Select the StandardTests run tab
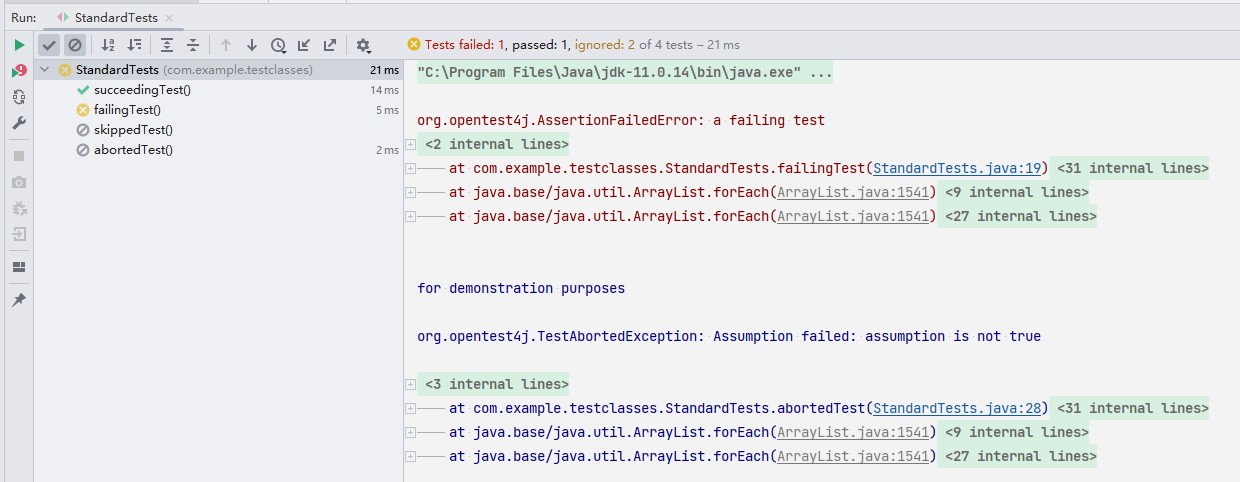1240x482 pixels. point(108,17)
